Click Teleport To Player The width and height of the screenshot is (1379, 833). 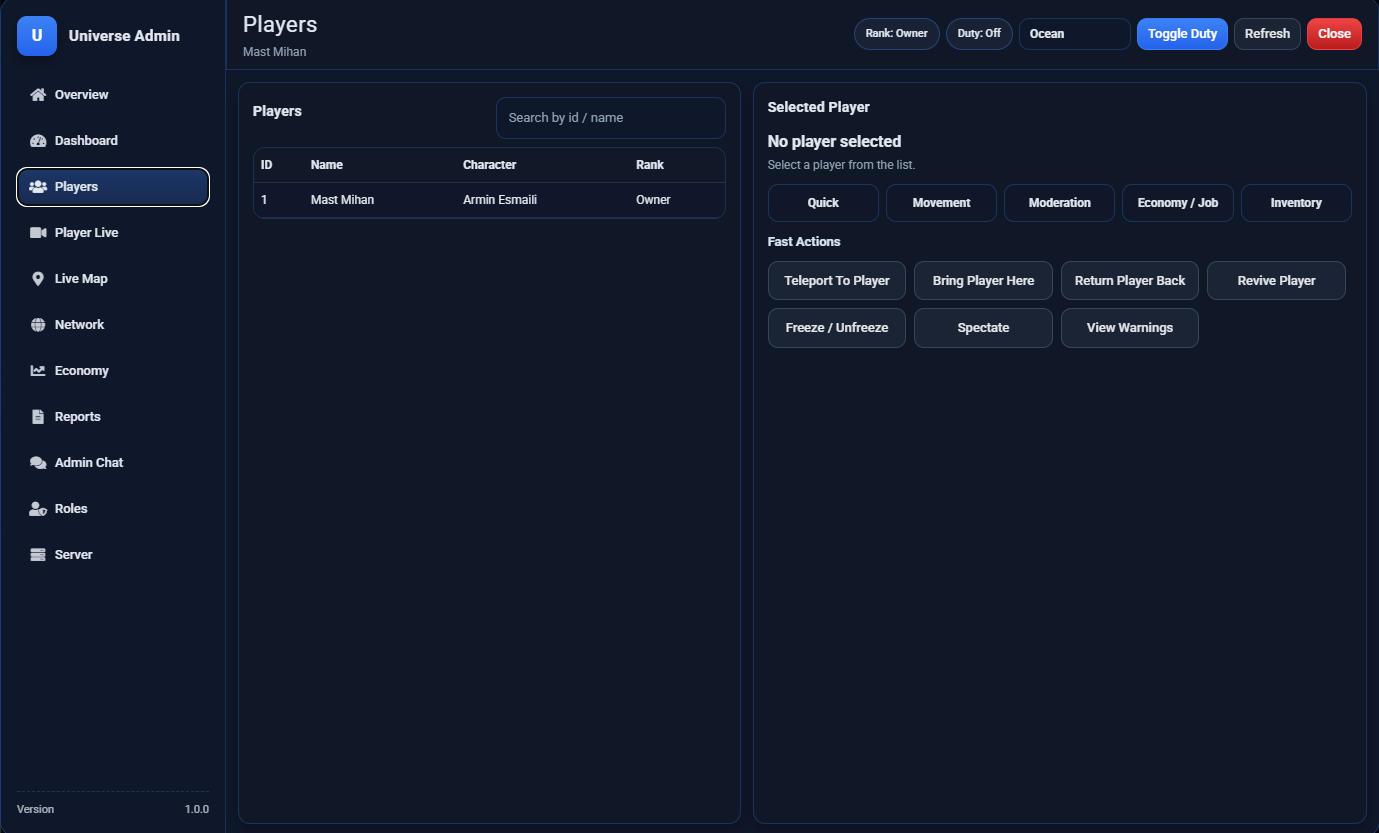point(837,281)
